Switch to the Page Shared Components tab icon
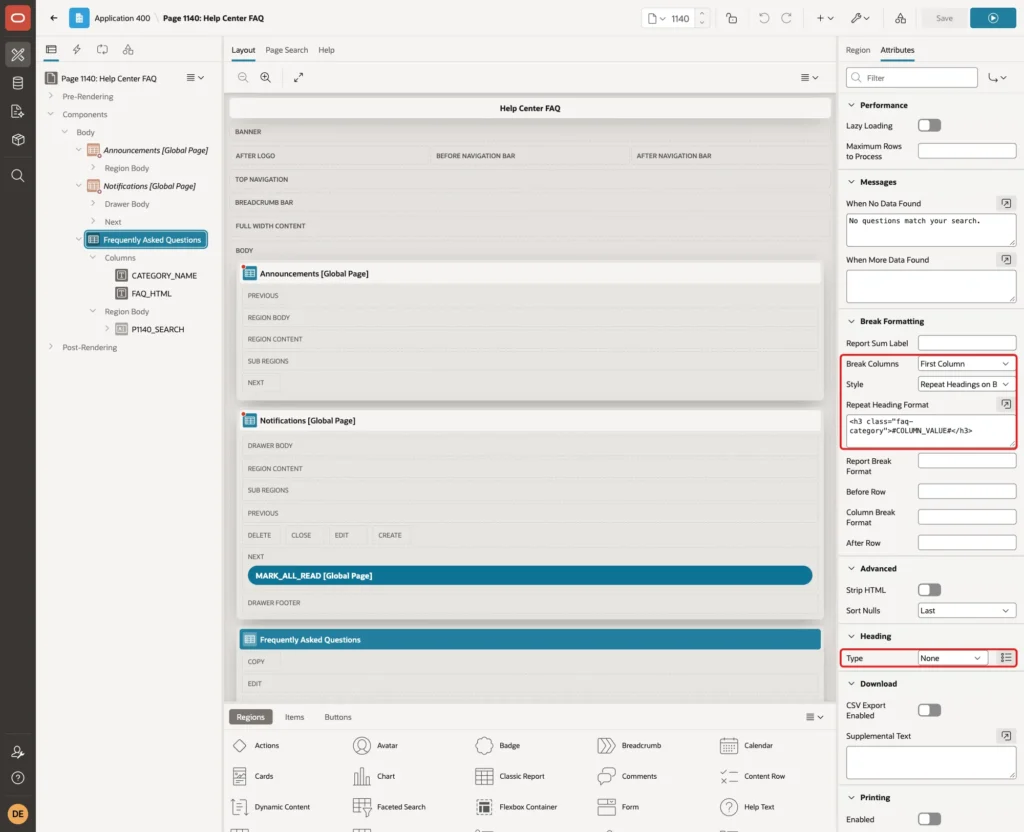Image resolution: width=1024 pixels, height=832 pixels. click(x=128, y=50)
